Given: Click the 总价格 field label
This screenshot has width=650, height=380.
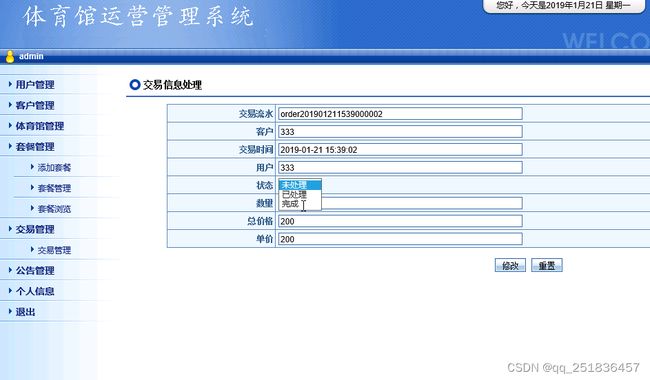Looking at the screenshot, I should (260, 221).
